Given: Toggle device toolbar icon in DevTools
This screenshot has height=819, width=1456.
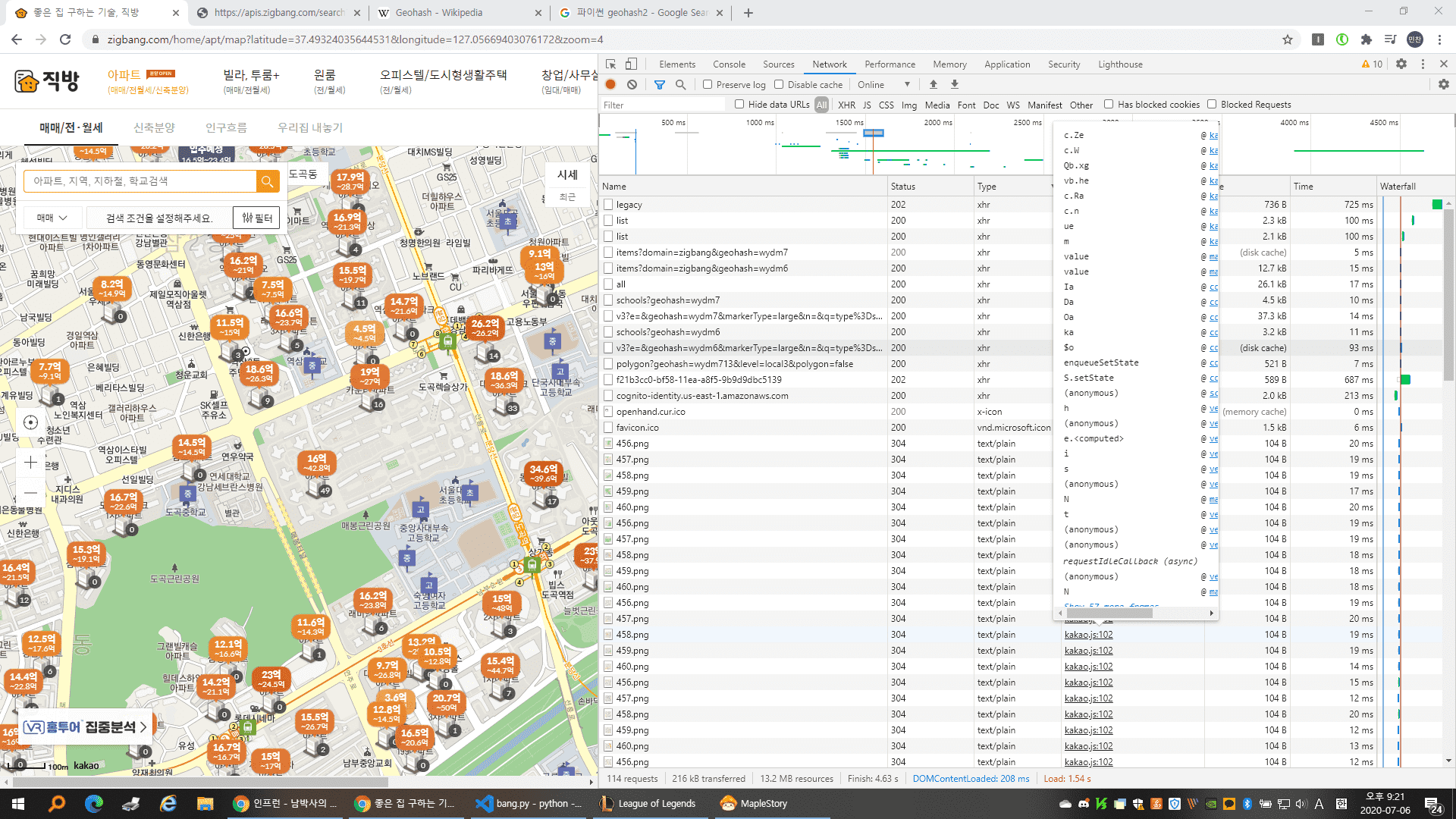Looking at the screenshot, I should point(631,64).
